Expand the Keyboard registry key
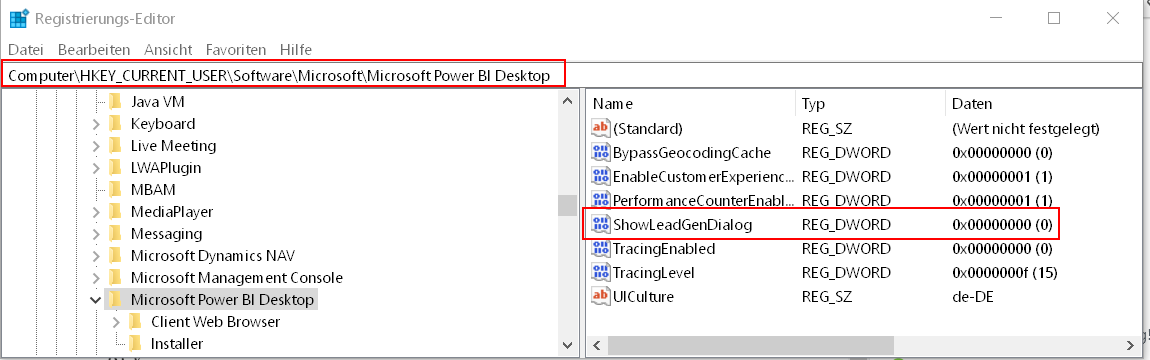 [x=95, y=124]
